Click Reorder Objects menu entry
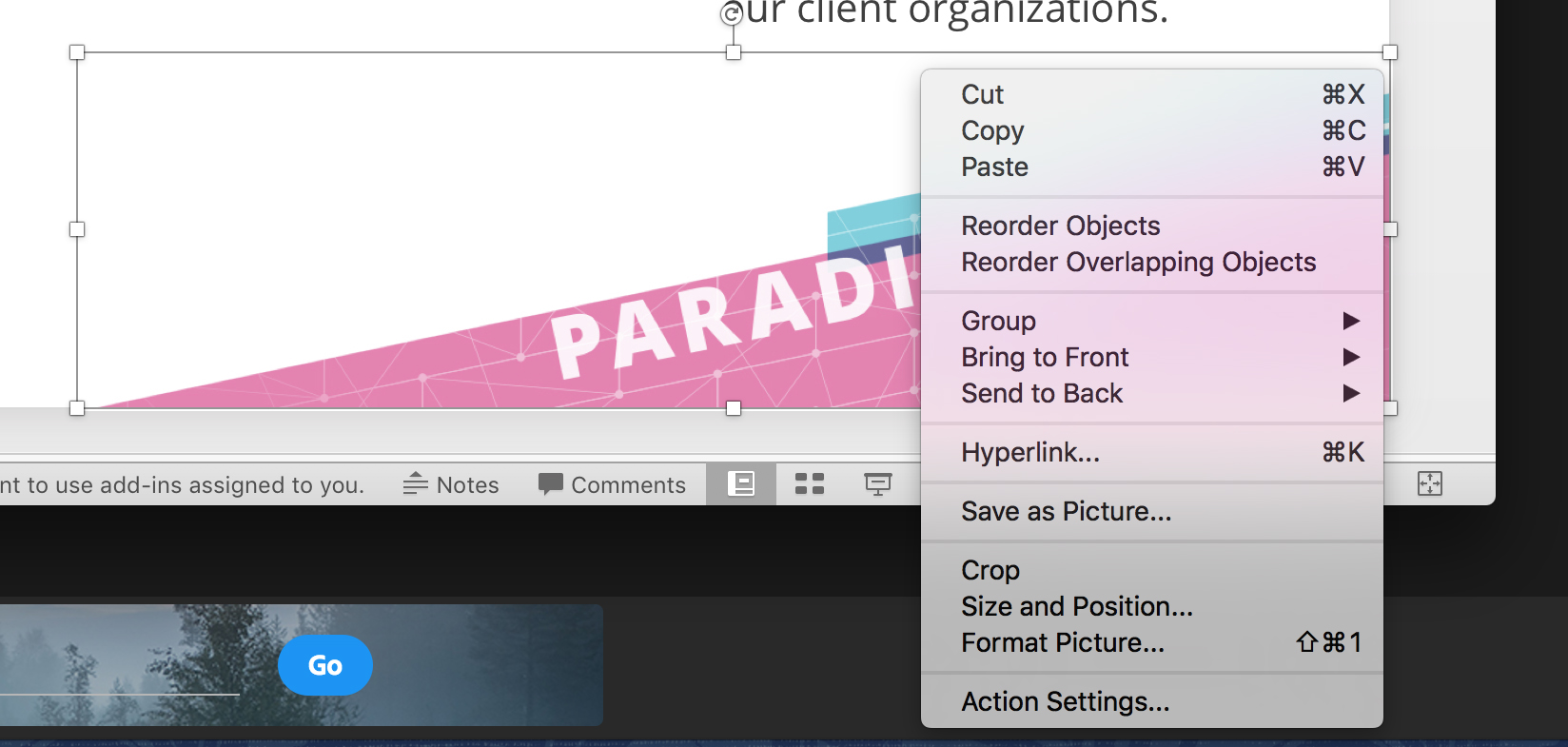 [1151, 226]
